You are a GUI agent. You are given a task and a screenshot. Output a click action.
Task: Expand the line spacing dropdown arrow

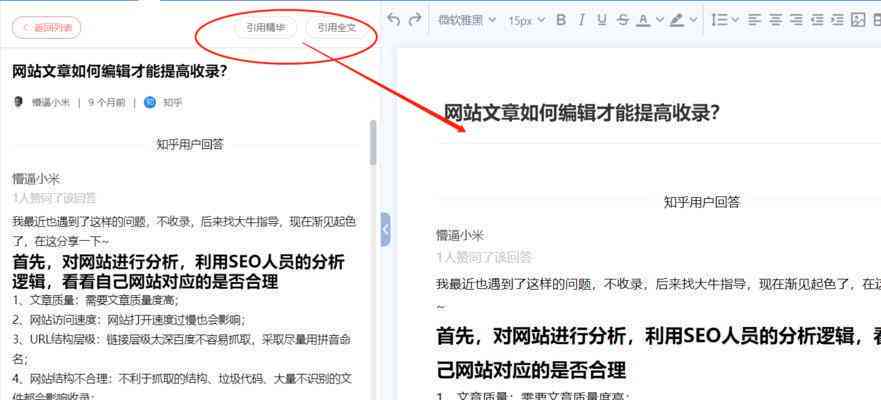tap(735, 20)
